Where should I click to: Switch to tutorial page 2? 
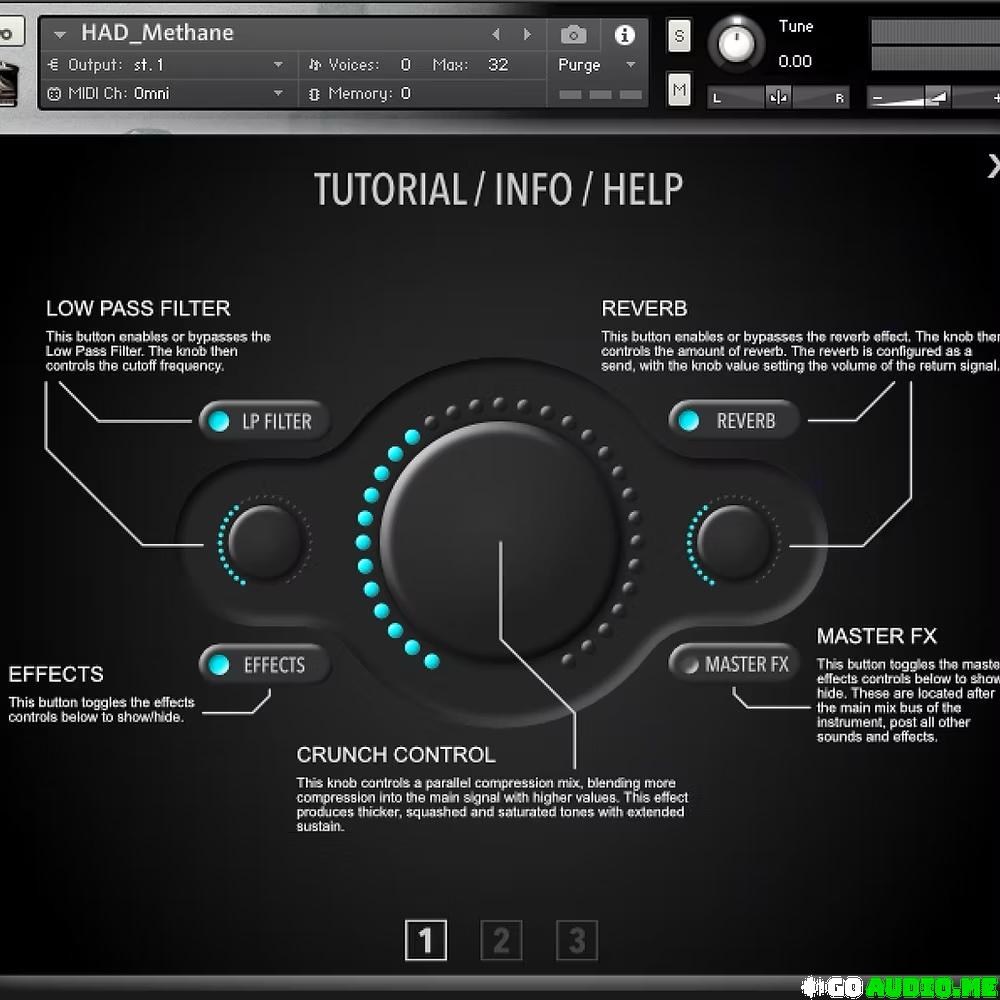[x=501, y=940]
